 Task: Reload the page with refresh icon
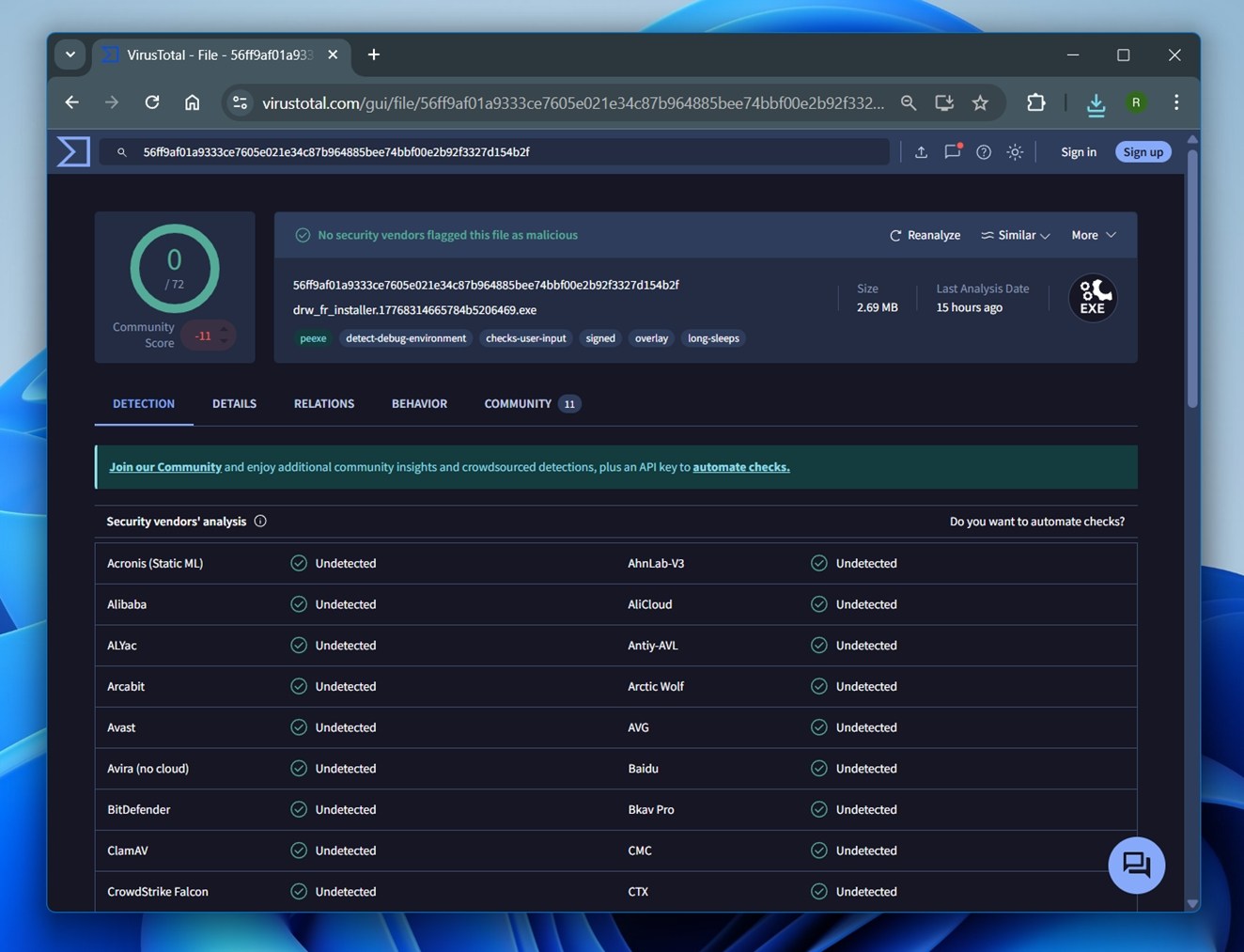point(152,102)
